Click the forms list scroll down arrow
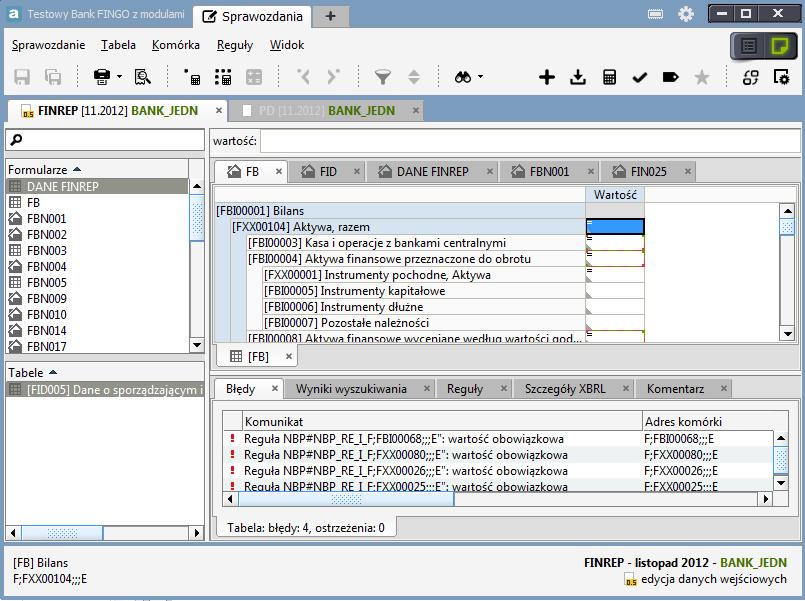Screen dimensions: 805x601 pyautogui.click(x=197, y=345)
